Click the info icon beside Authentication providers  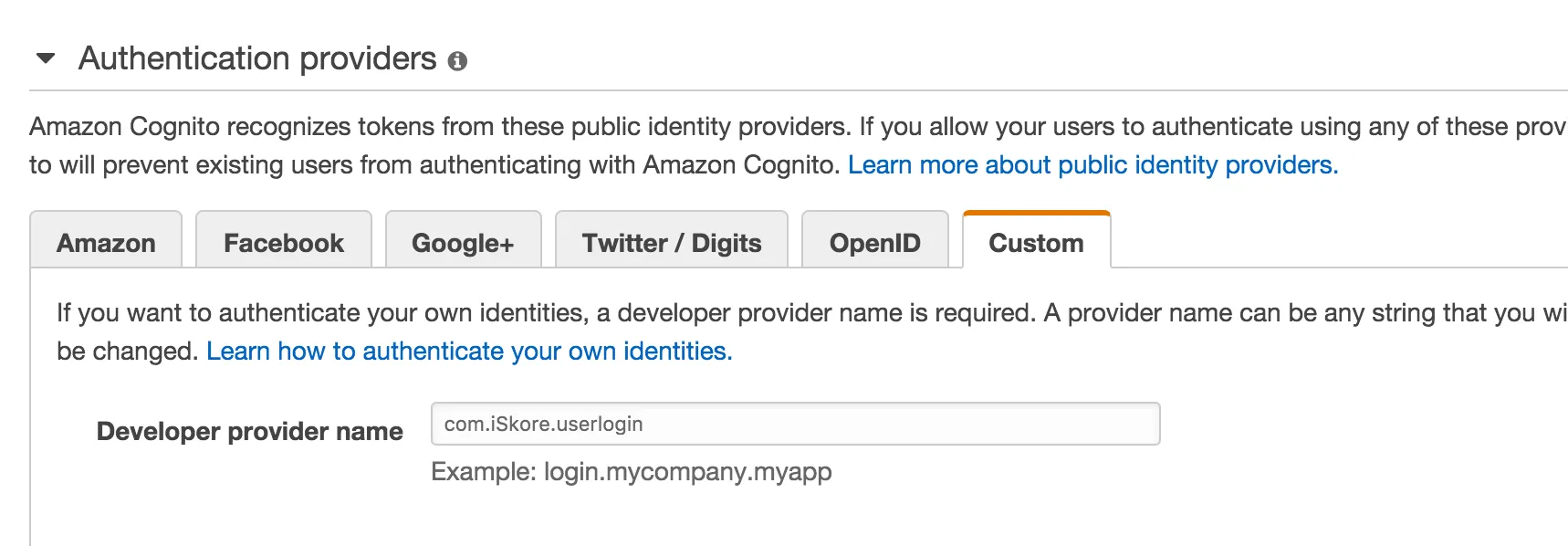coord(457,61)
